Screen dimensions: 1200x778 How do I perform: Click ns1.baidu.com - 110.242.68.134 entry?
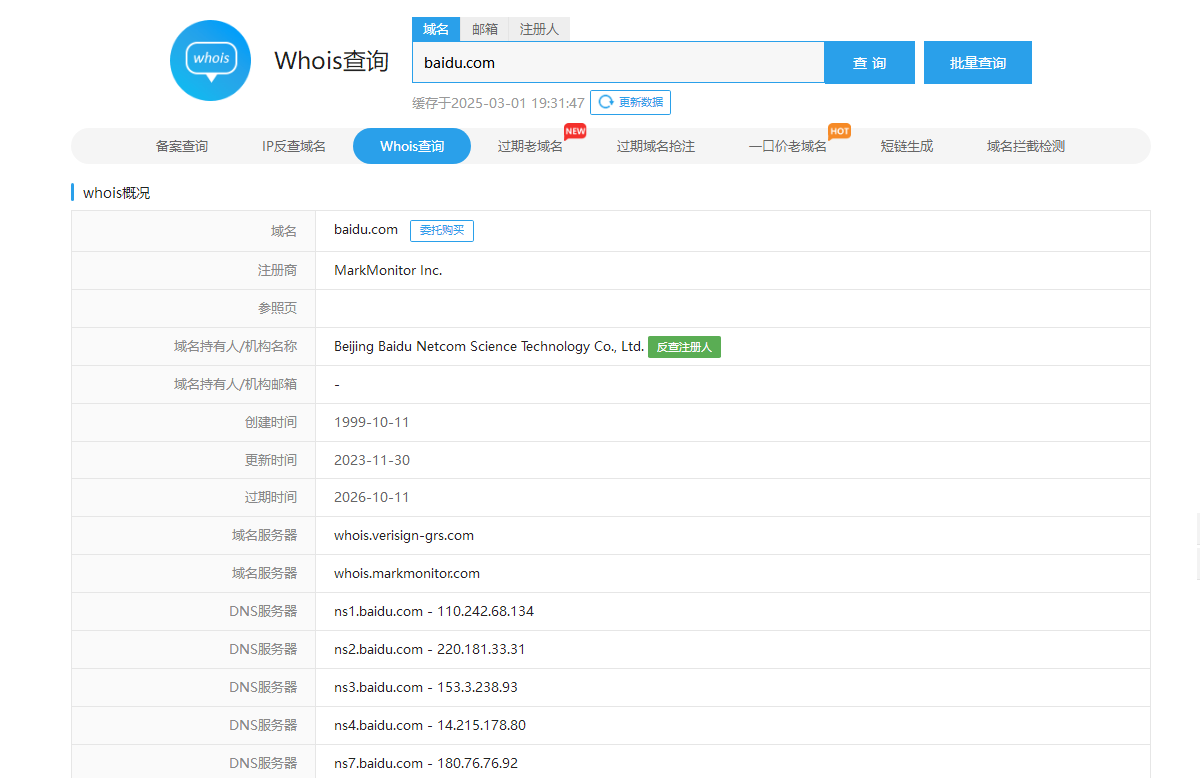tap(434, 611)
